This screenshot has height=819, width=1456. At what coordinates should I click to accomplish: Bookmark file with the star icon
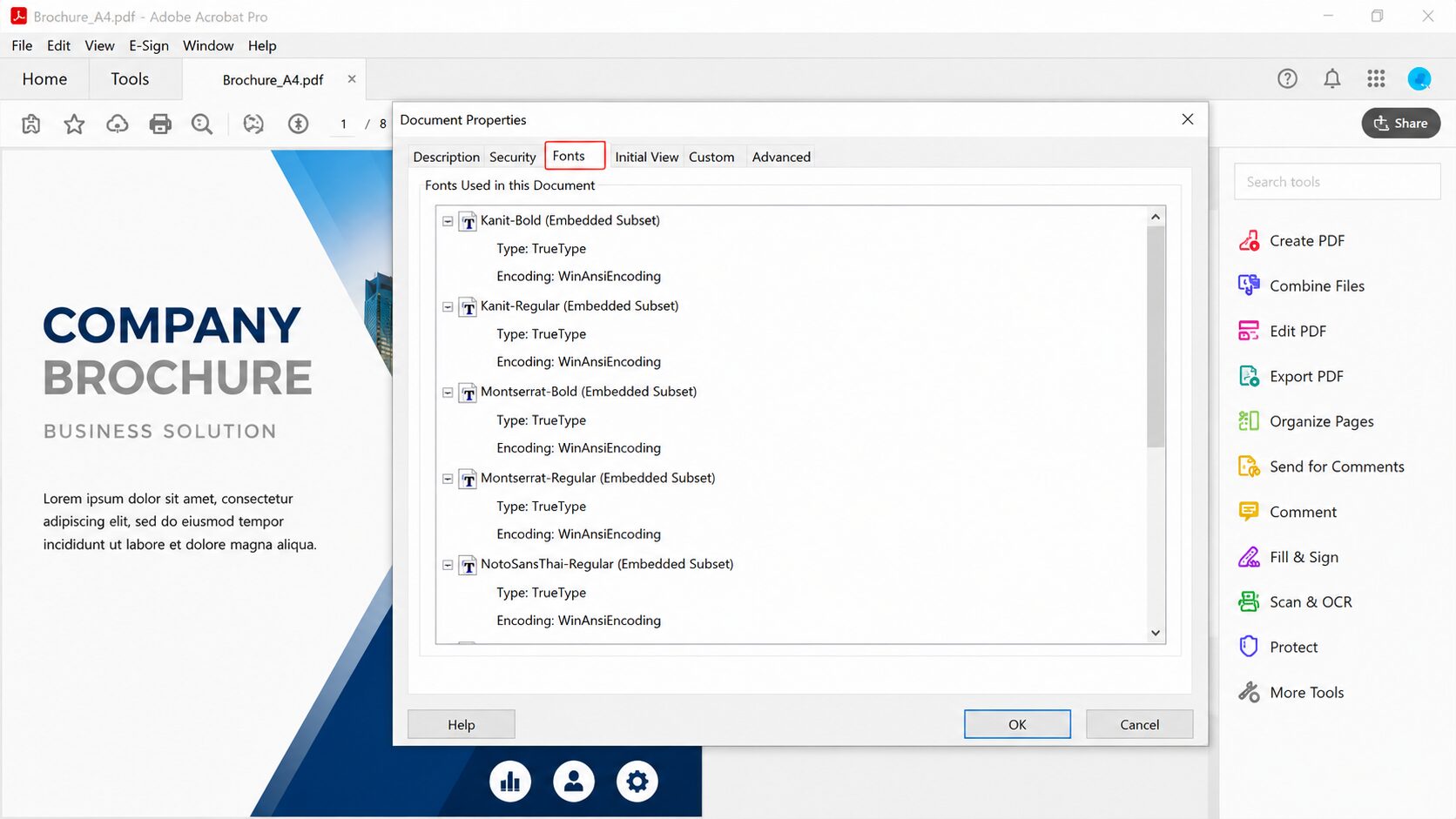(x=74, y=124)
